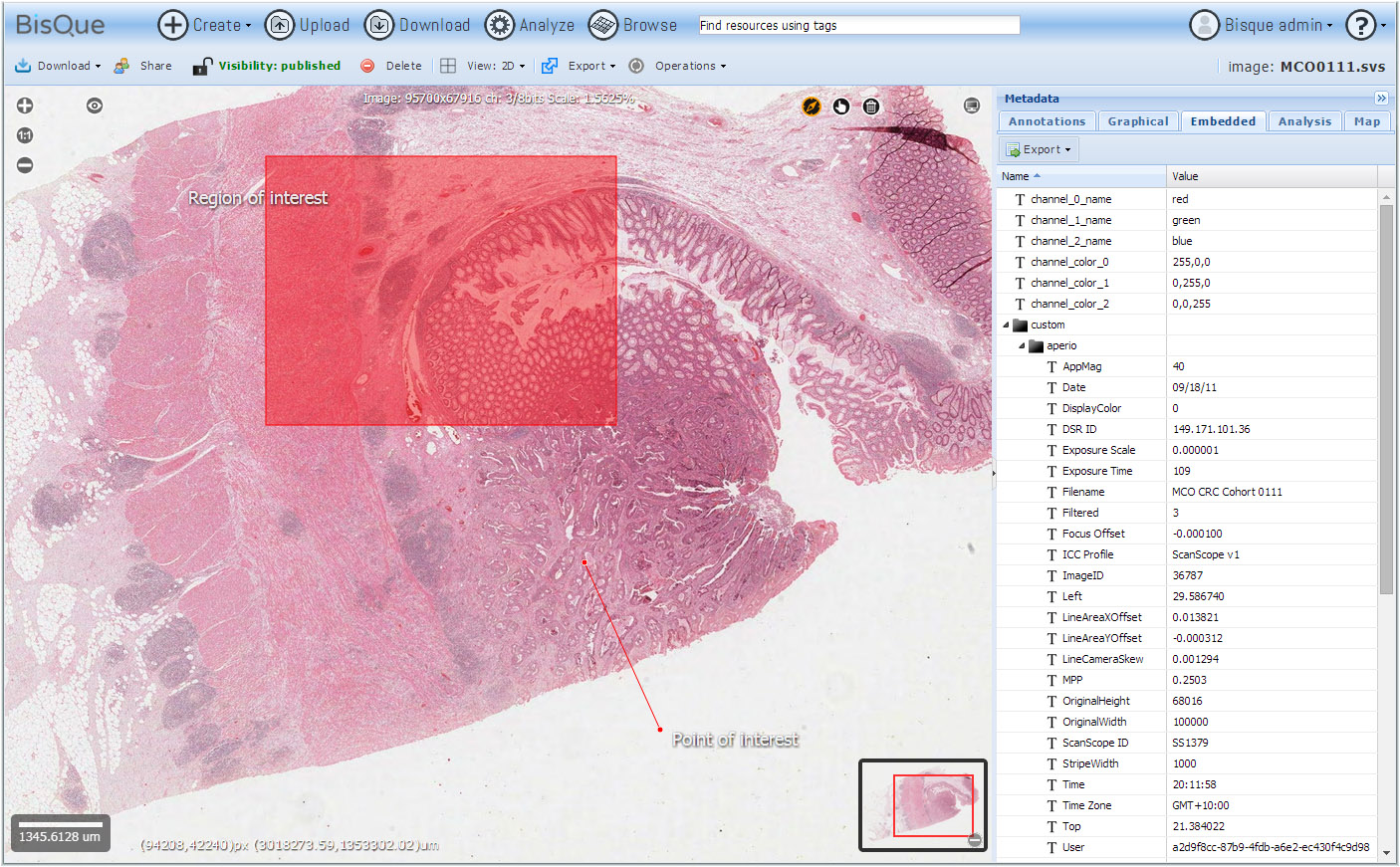Click the Find resources using tags field
This screenshot has height=867, width=1400.
click(x=857, y=26)
